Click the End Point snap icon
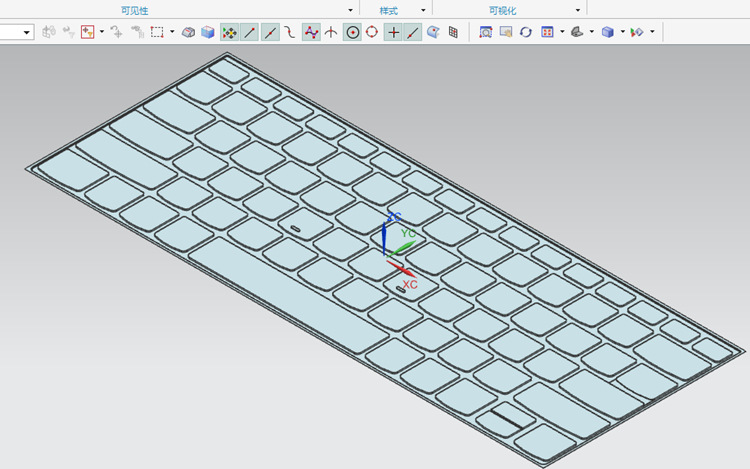Screen dimensions: 750x469 (250, 32)
